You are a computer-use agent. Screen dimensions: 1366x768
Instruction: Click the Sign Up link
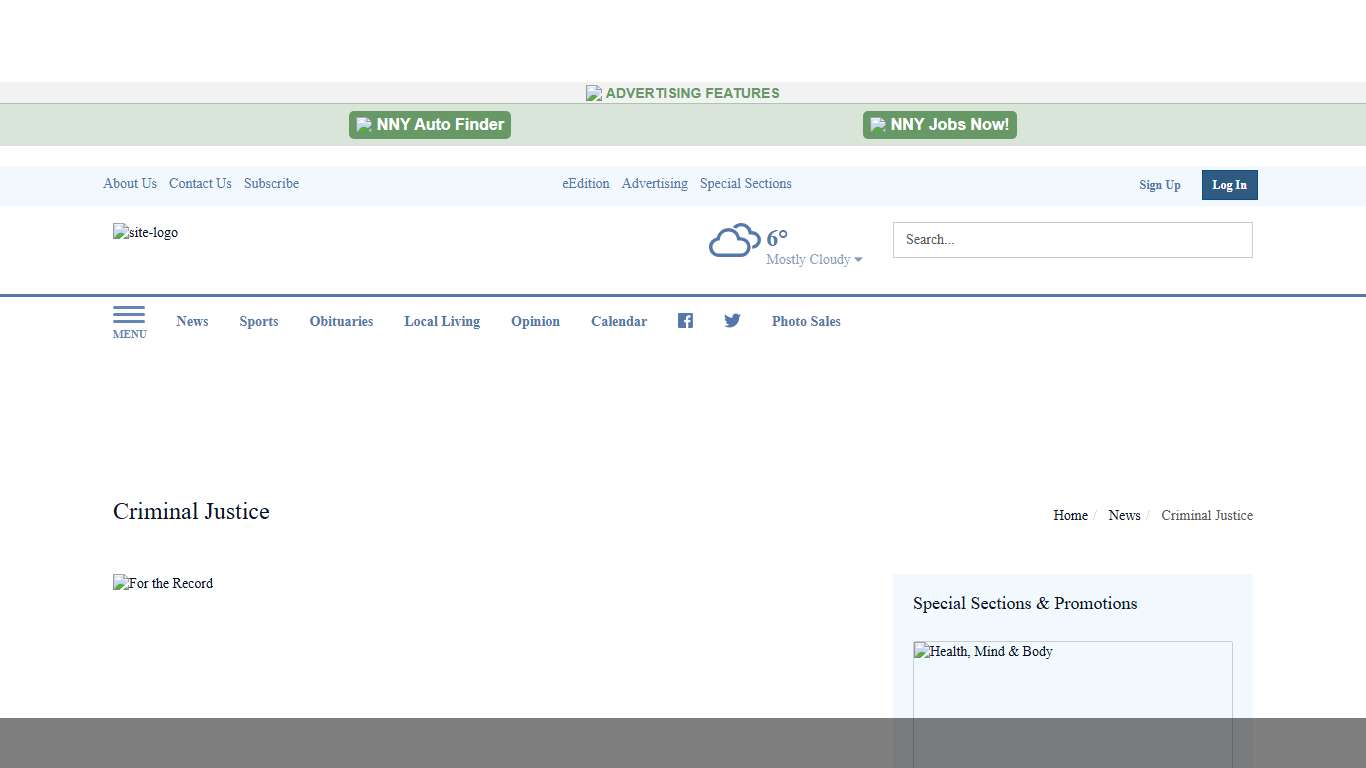click(1160, 185)
